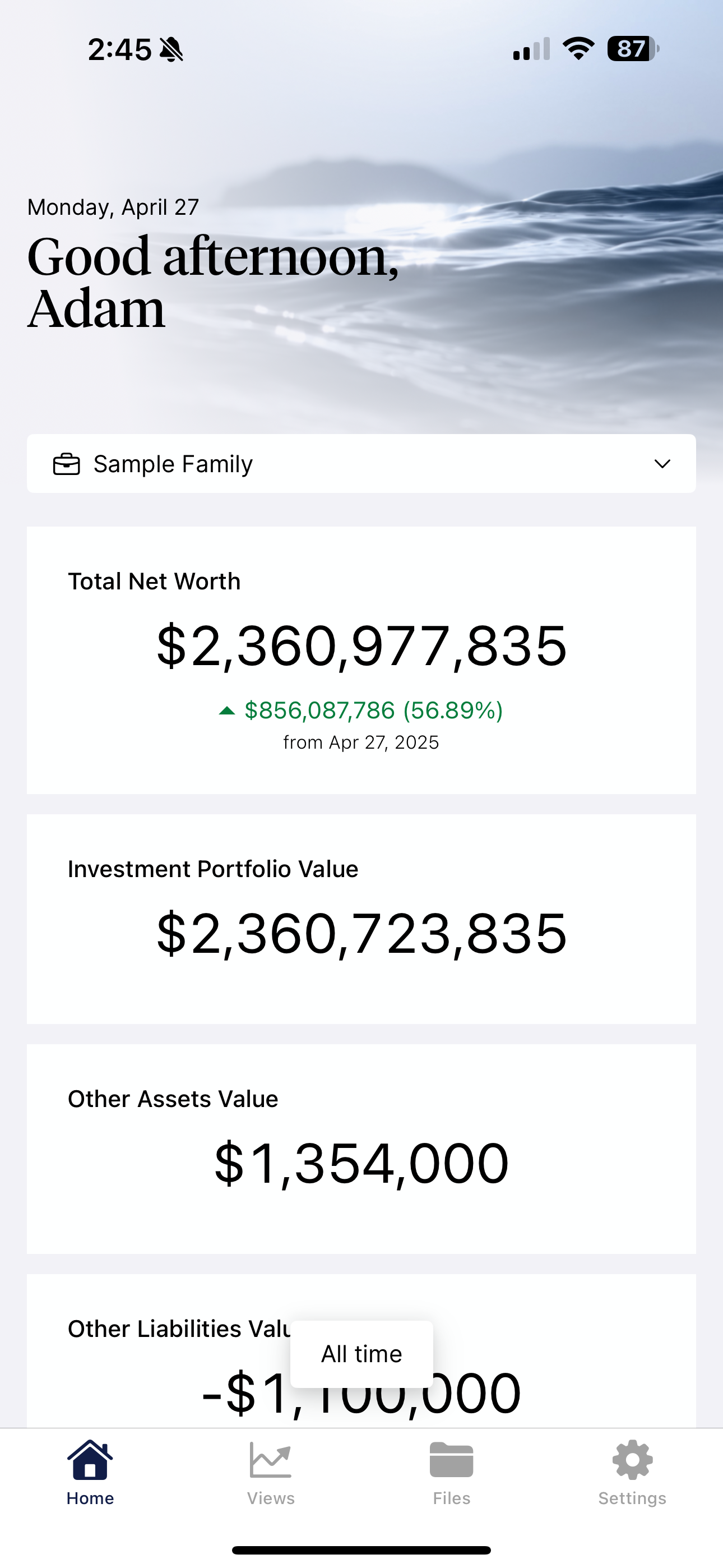
Task: Tap the Wi-Fi status icon
Action: click(x=578, y=49)
